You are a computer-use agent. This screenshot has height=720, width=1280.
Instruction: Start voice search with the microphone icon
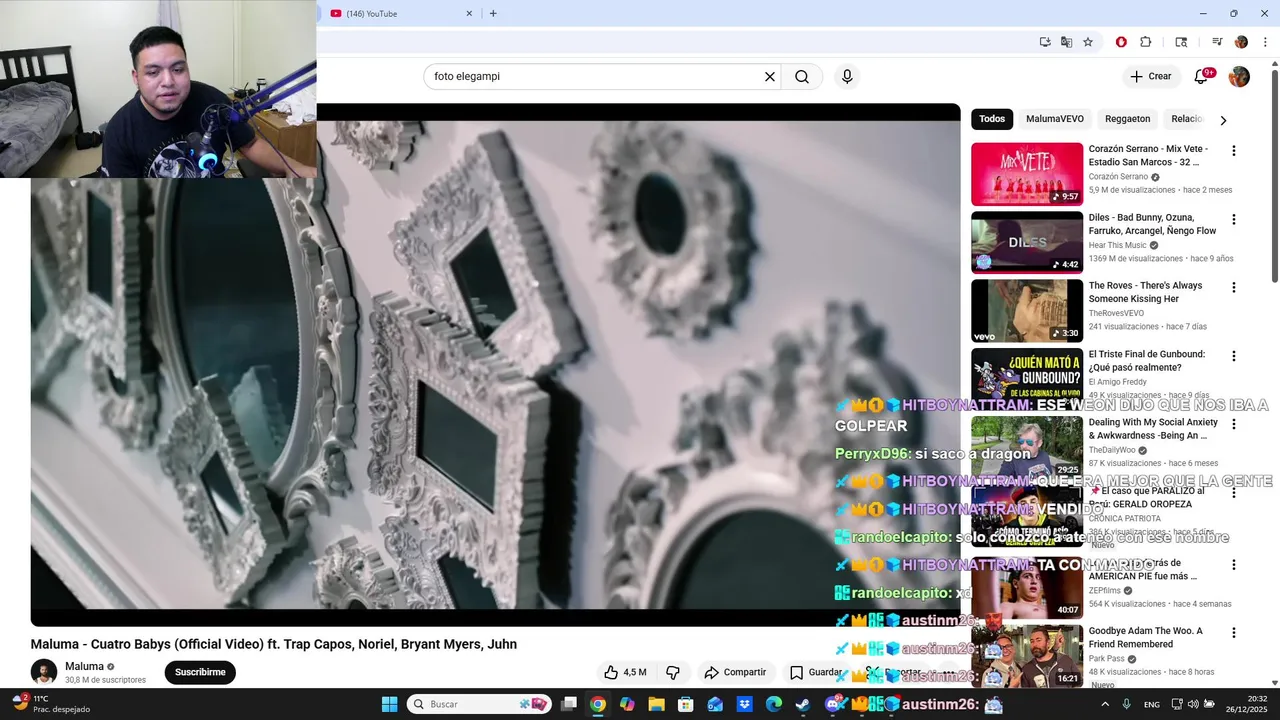(847, 77)
